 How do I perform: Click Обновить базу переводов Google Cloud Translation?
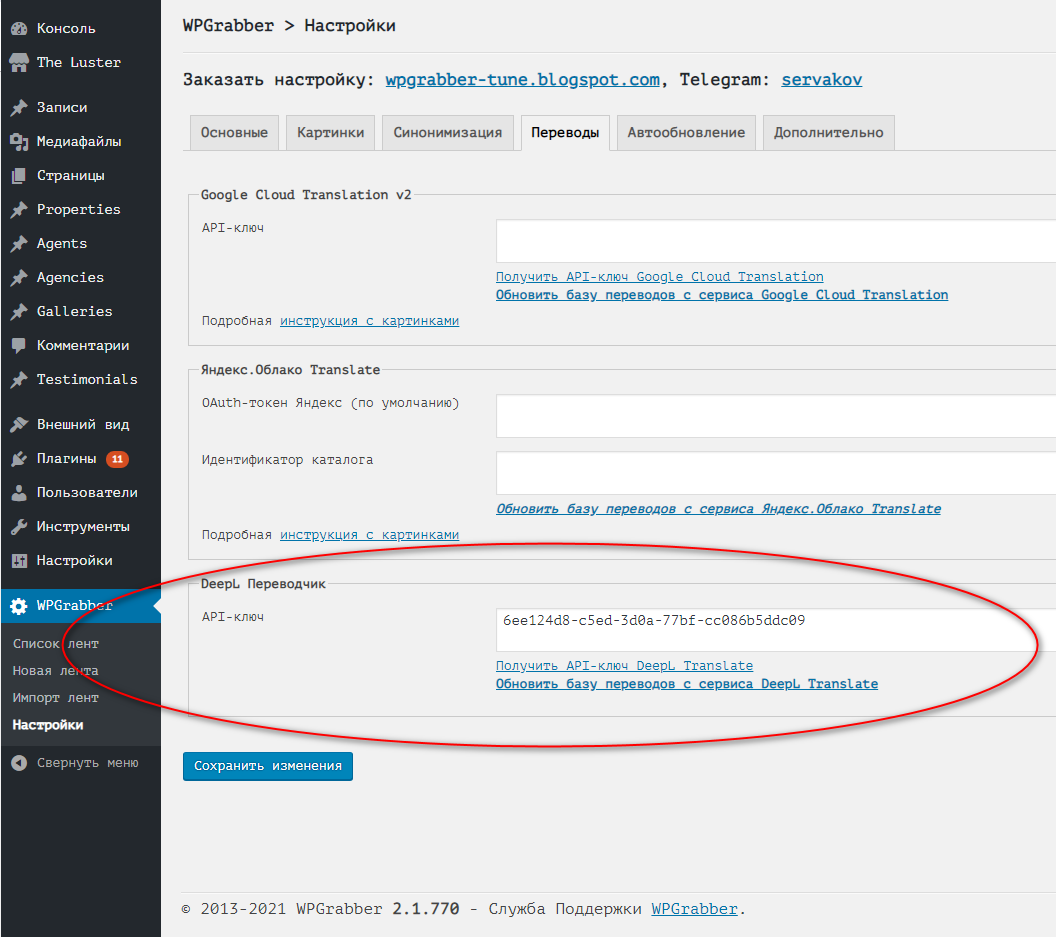pos(722,295)
